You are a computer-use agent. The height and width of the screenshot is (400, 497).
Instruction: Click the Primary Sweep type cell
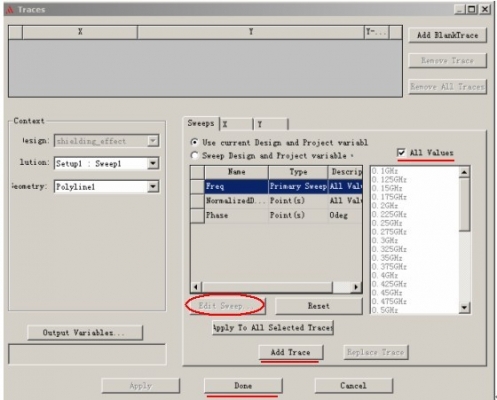298,186
